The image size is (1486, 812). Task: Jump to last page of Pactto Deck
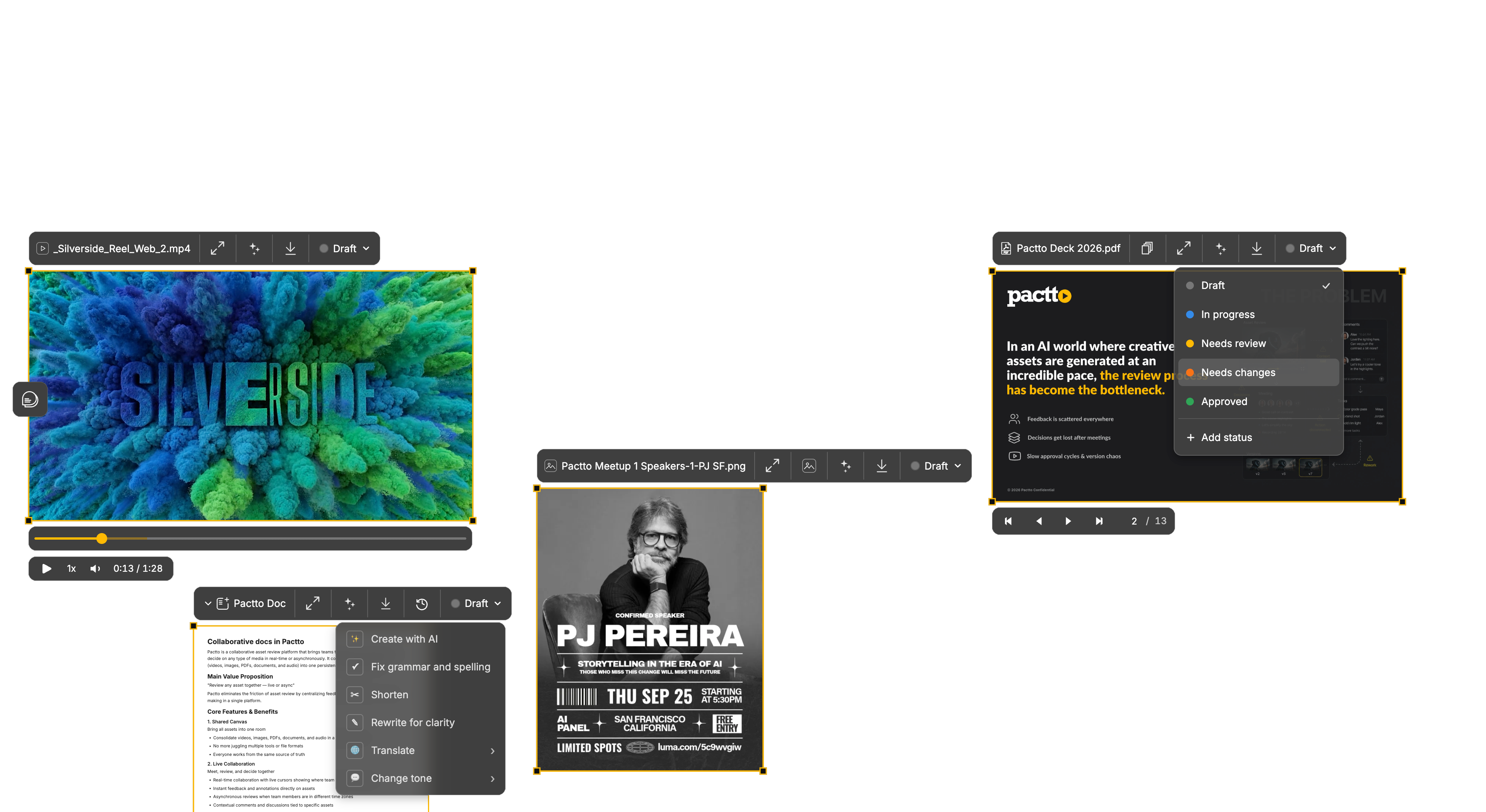tap(1099, 521)
